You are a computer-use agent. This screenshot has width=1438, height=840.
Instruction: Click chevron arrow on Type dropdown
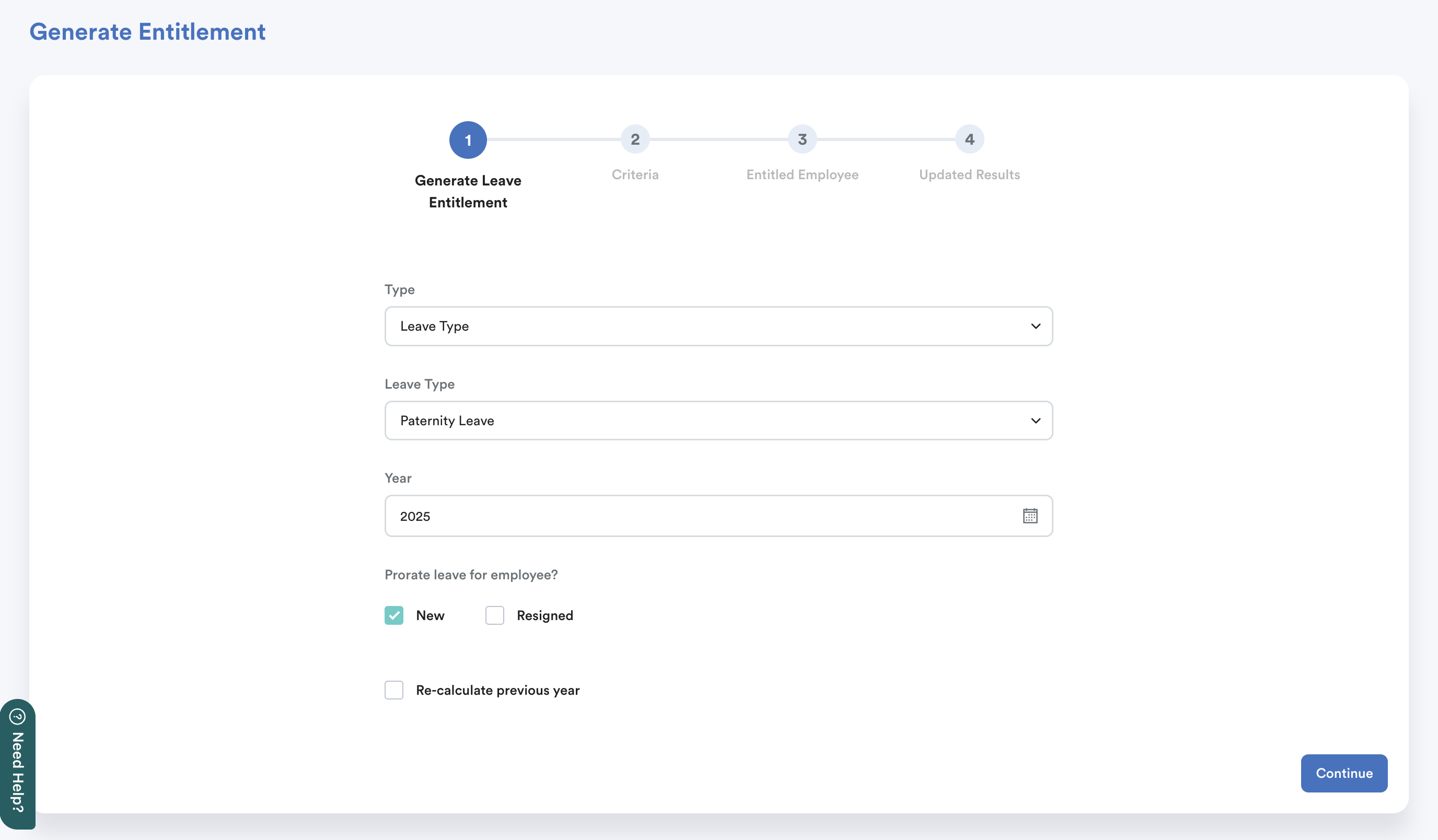[x=1035, y=326]
